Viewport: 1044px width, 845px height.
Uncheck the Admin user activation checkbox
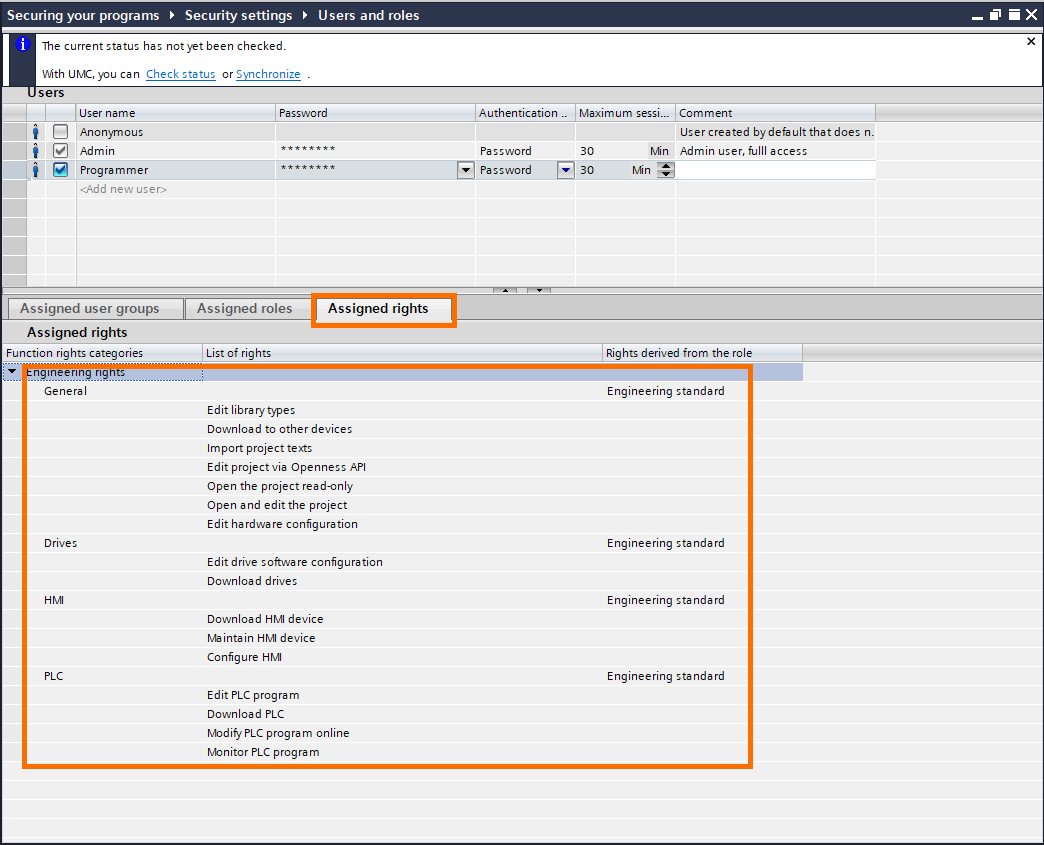click(60, 150)
